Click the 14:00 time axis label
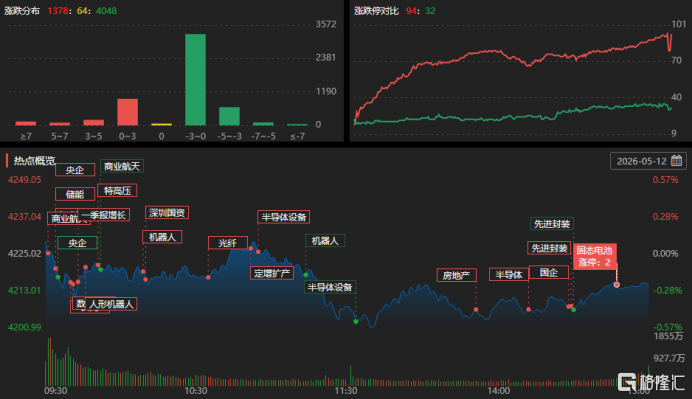 499,391
